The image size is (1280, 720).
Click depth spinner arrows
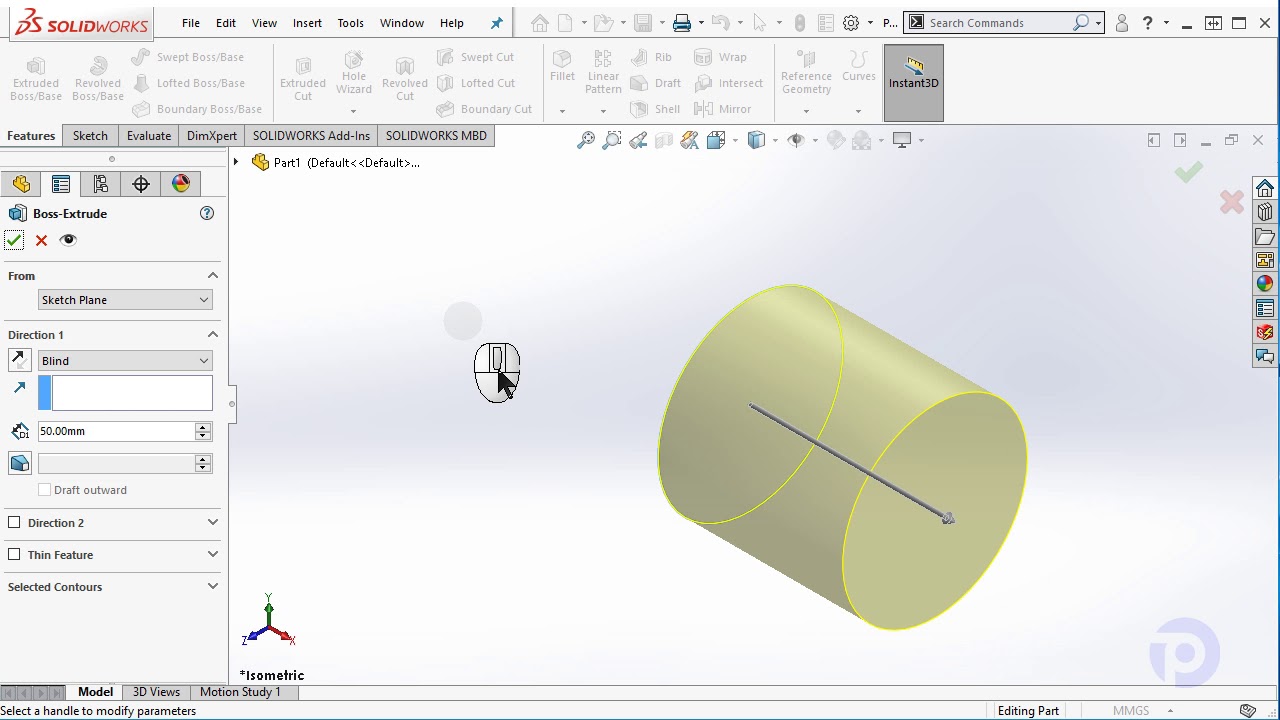[x=203, y=431]
